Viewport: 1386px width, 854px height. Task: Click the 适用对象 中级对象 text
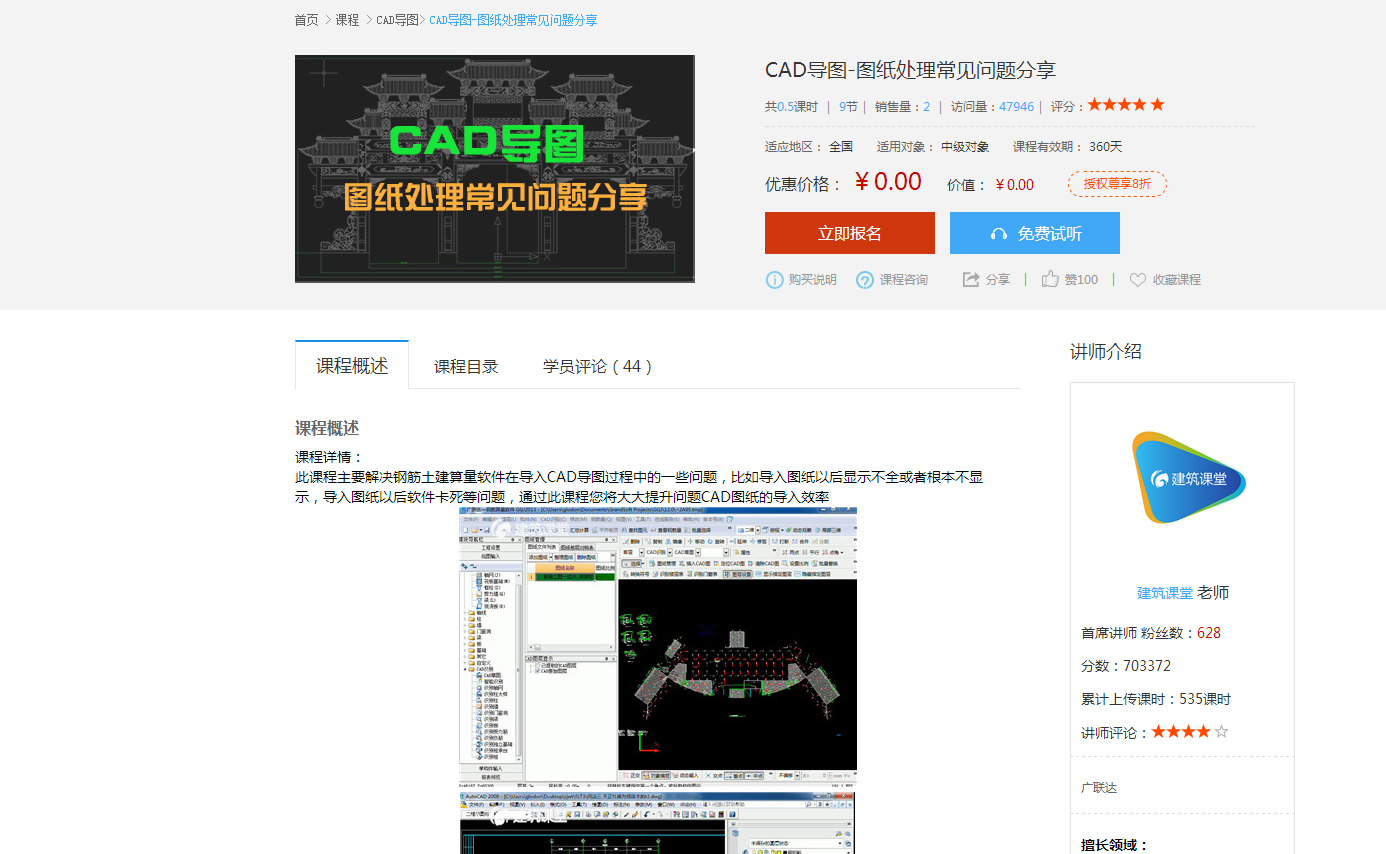(x=933, y=147)
